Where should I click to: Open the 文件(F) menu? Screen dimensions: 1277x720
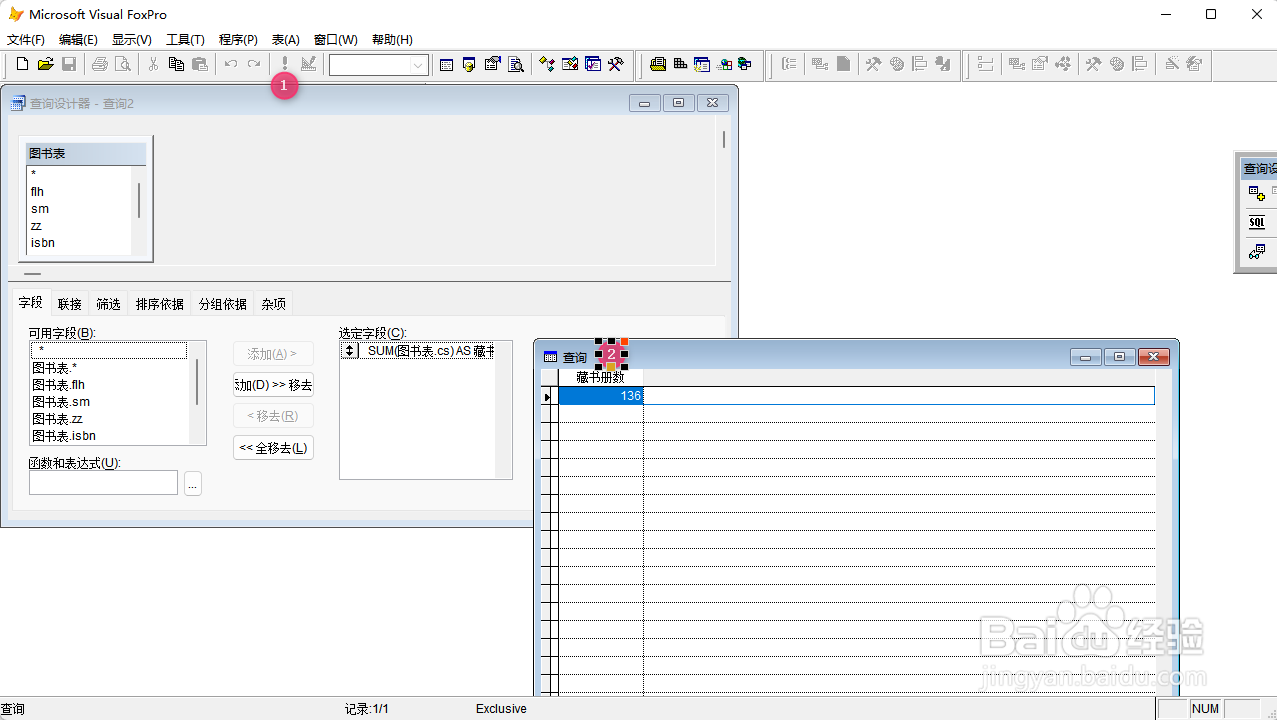26,40
